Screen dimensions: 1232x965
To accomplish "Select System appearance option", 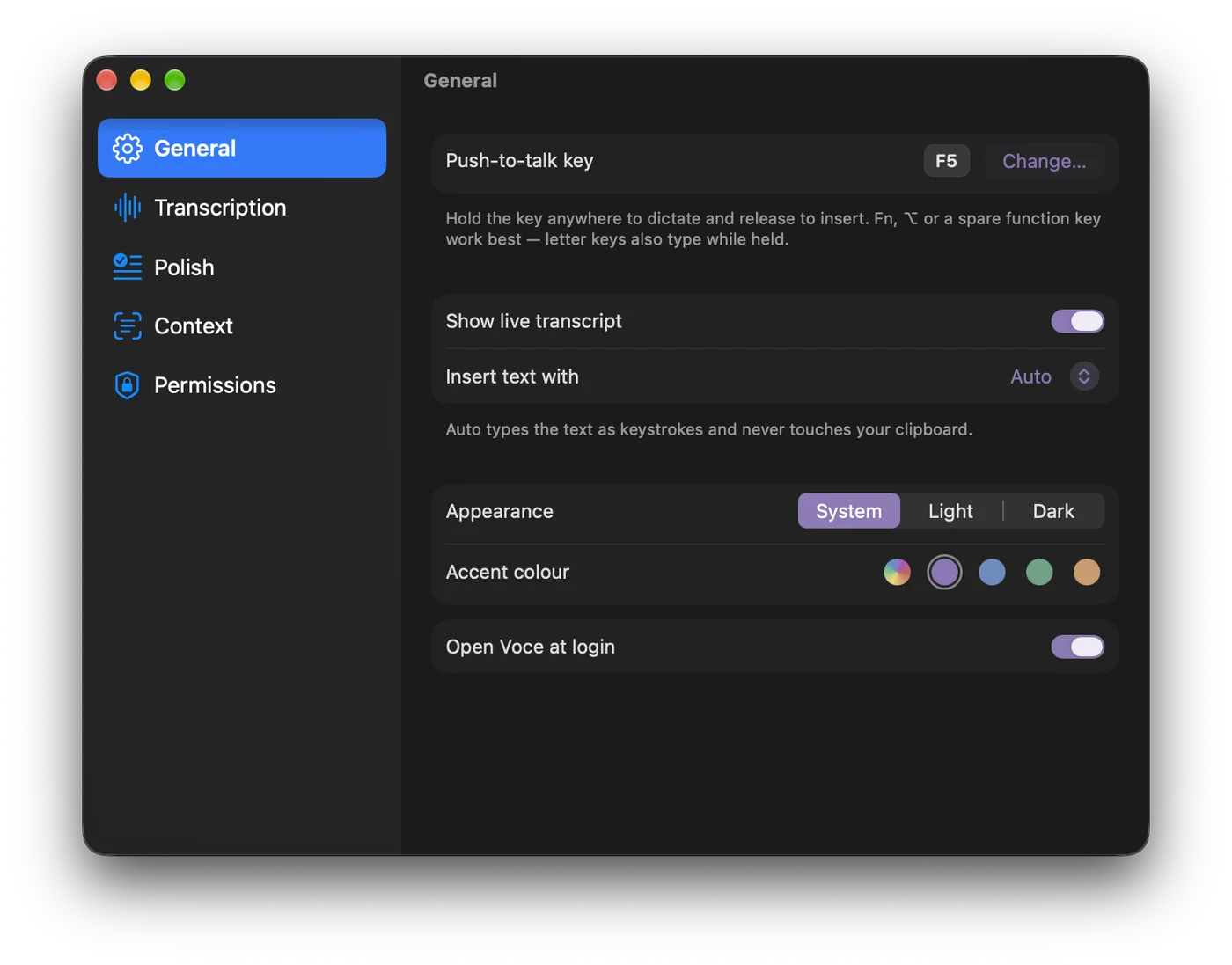I will click(848, 511).
